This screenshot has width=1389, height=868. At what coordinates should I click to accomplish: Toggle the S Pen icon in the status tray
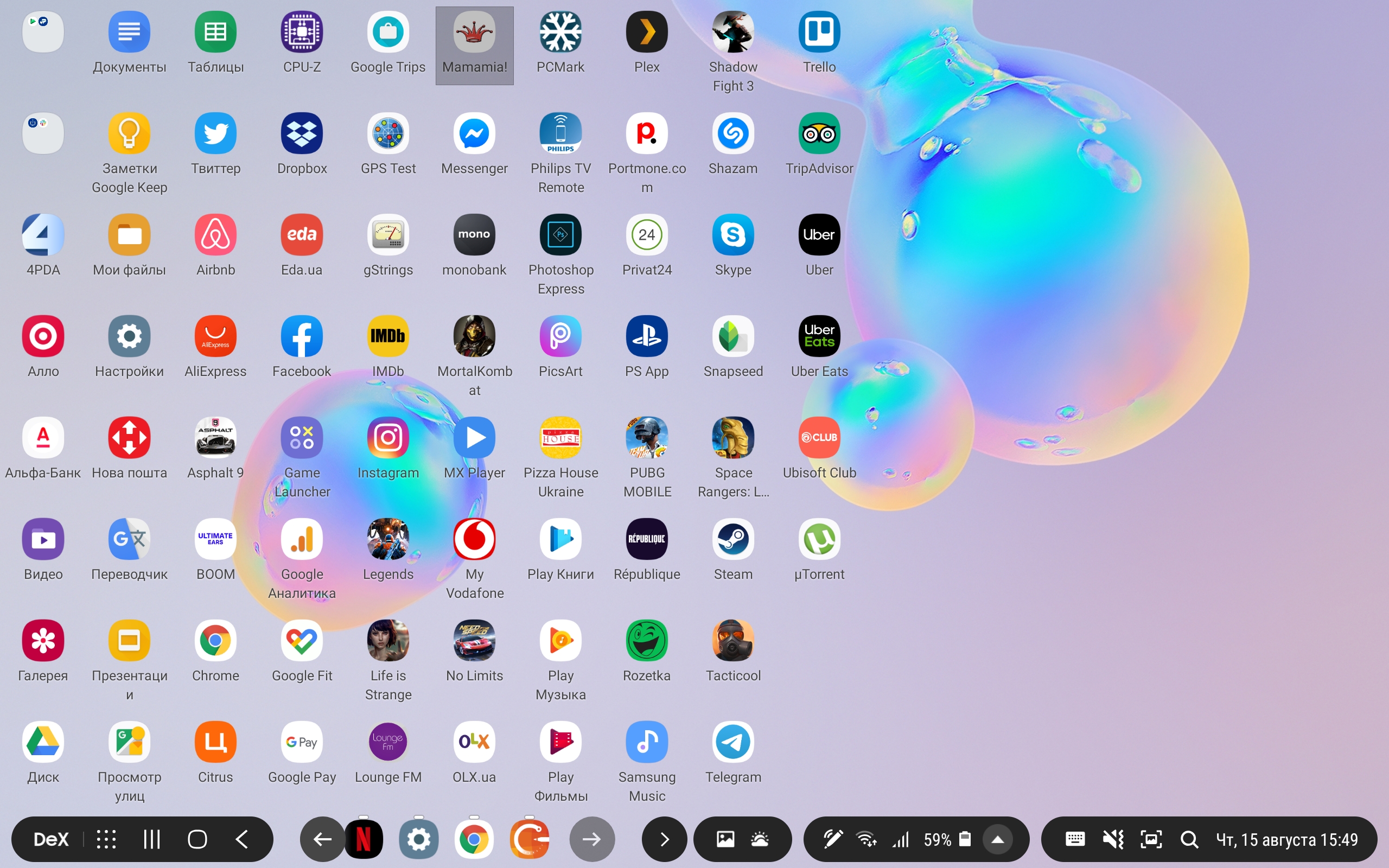(x=832, y=839)
